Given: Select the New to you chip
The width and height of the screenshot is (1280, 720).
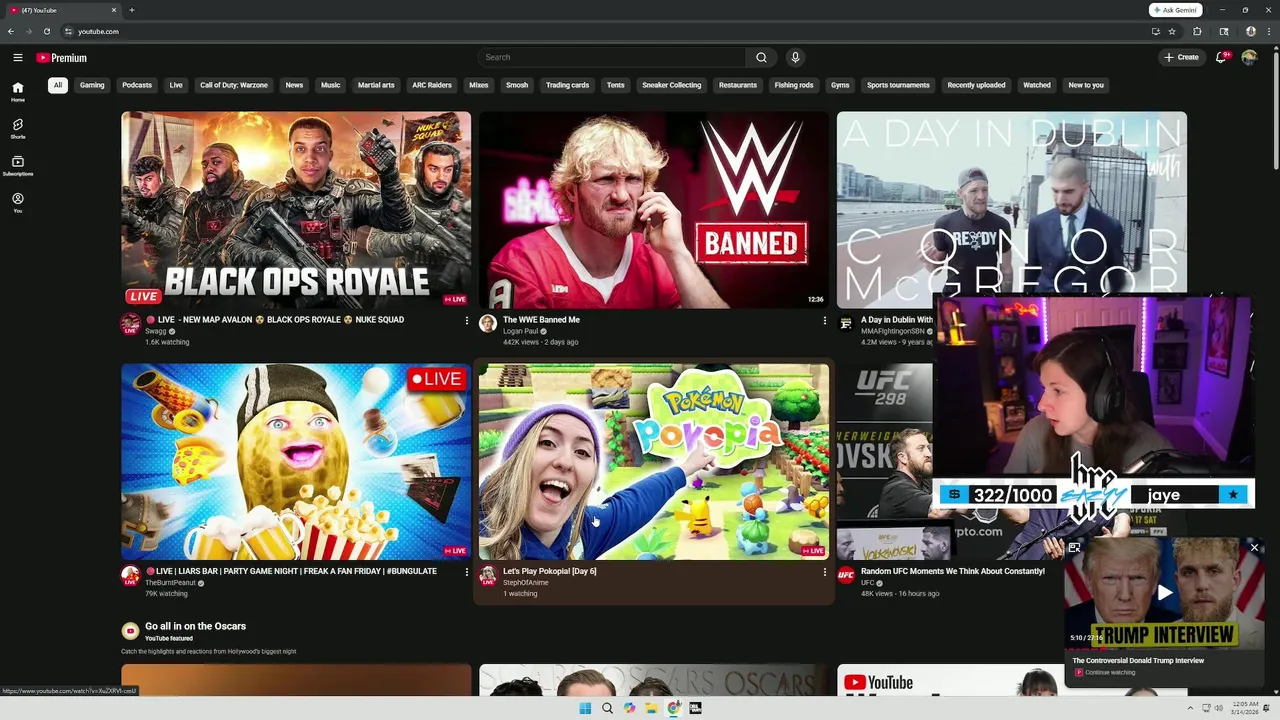Looking at the screenshot, I should [x=1086, y=85].
